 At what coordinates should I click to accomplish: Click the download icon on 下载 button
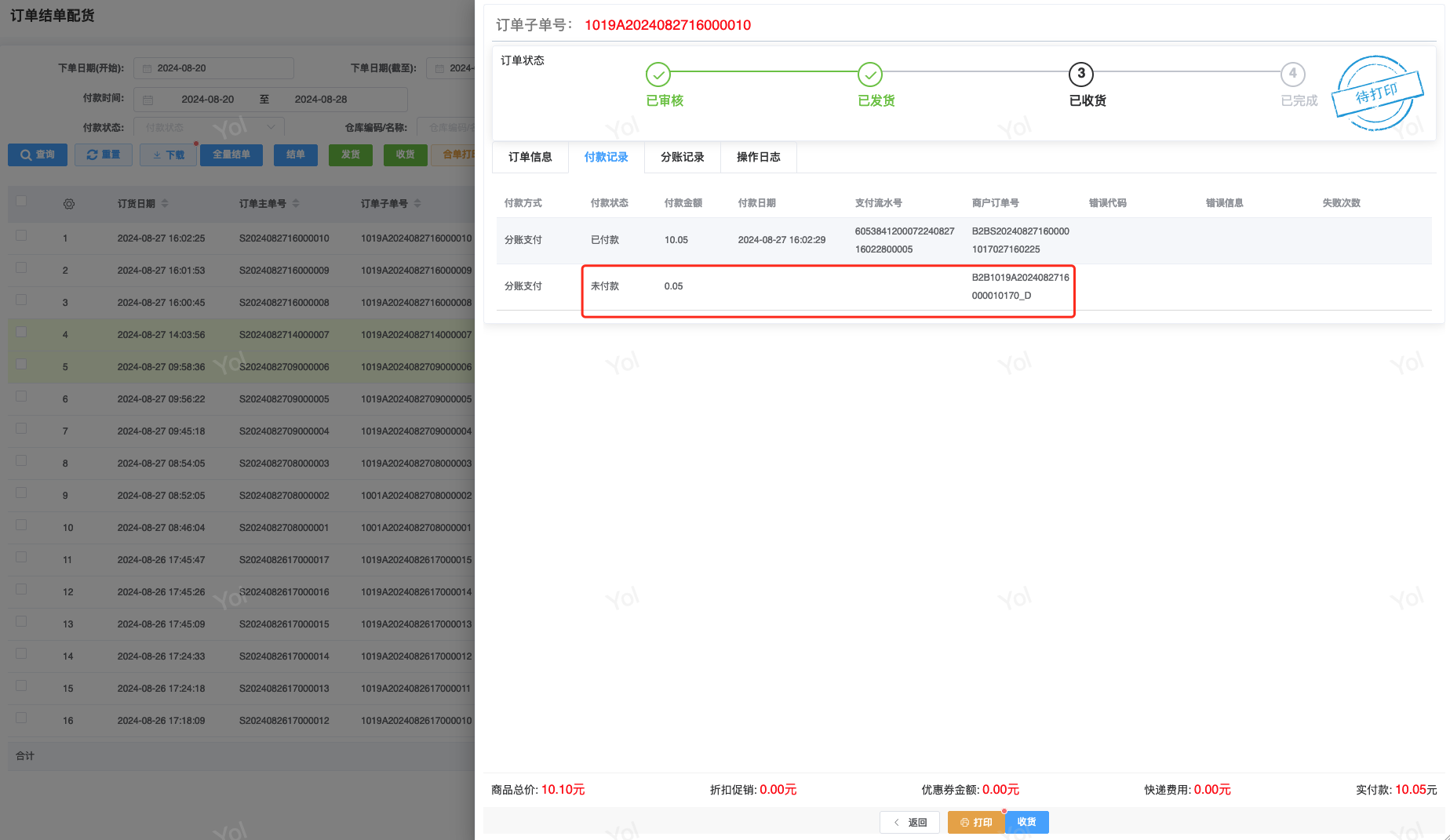tap(157, 155)
